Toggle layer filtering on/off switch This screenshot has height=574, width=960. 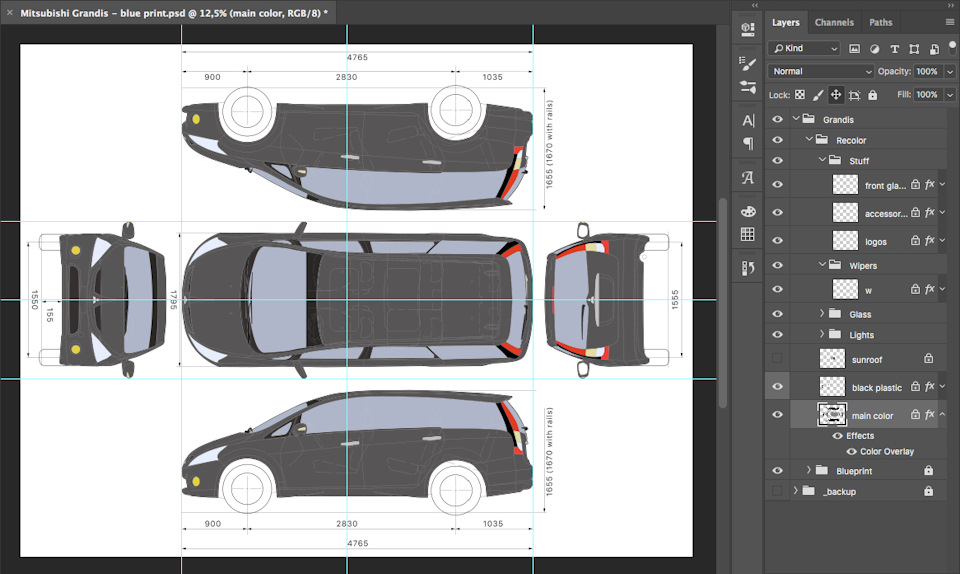[952, 47]
